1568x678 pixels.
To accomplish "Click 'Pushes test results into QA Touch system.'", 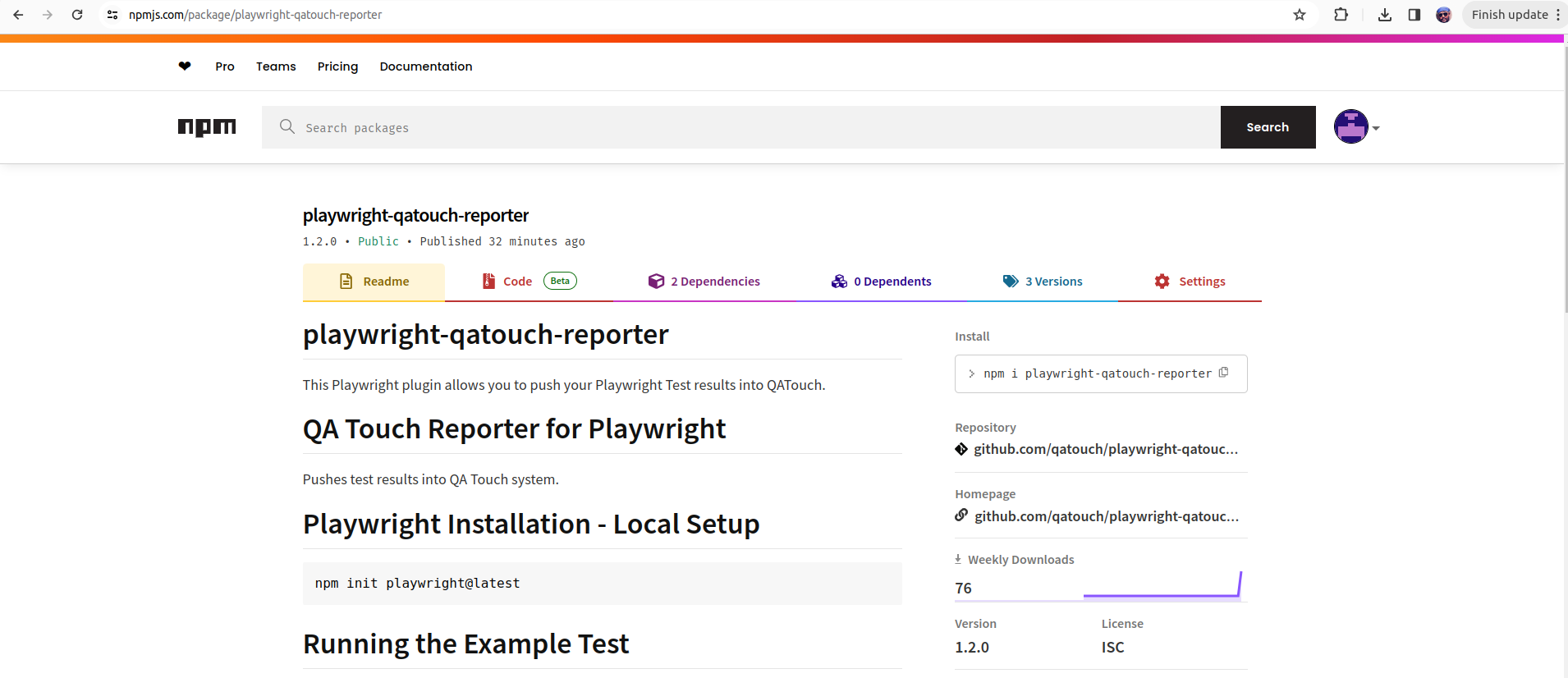I will (x=430, y=479).
